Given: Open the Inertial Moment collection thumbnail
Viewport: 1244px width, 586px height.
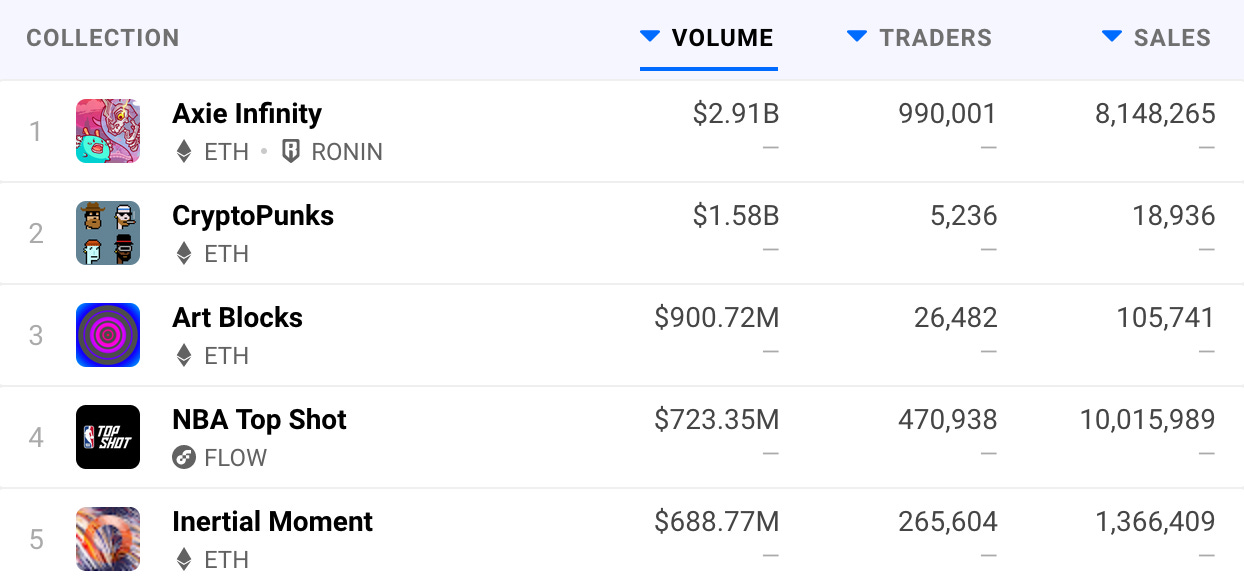Looking at the screenshot, I should click(108, 539).
